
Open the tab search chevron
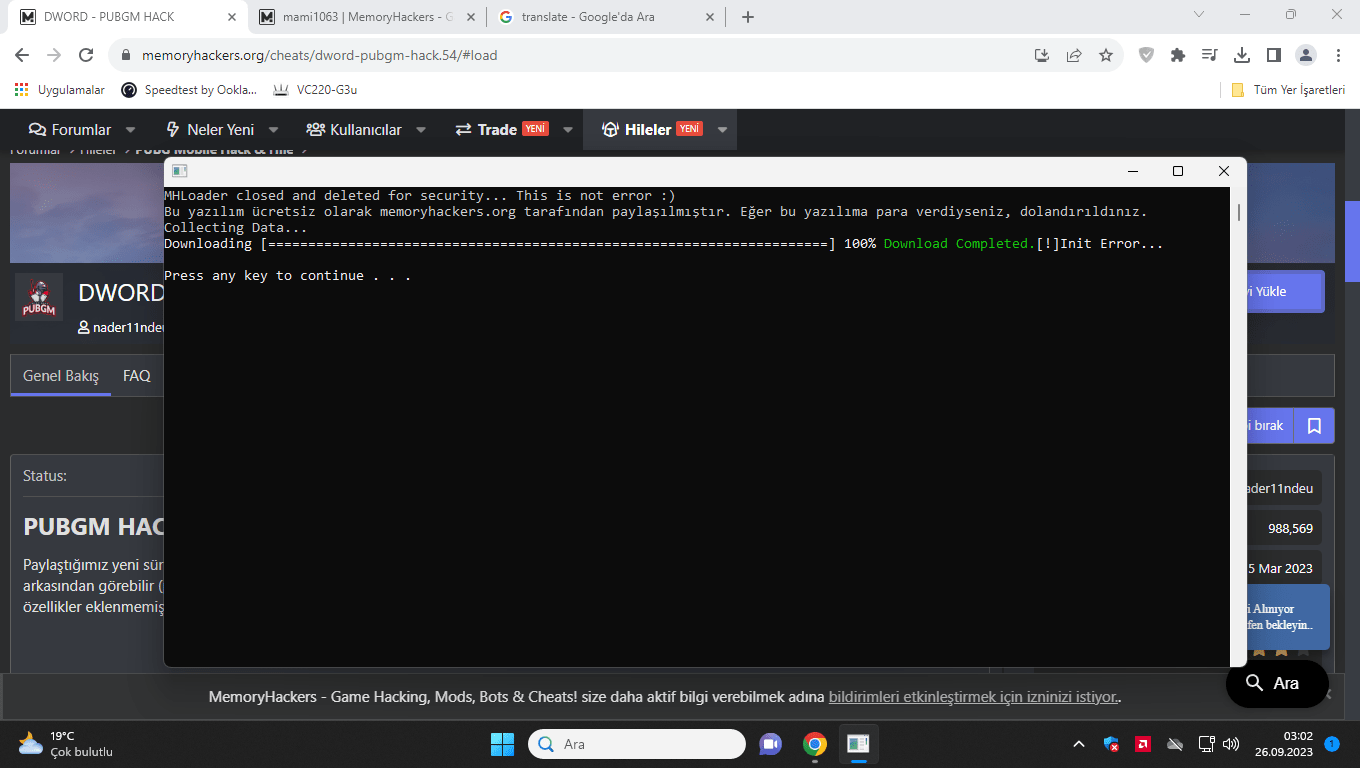coord(1200,14)
